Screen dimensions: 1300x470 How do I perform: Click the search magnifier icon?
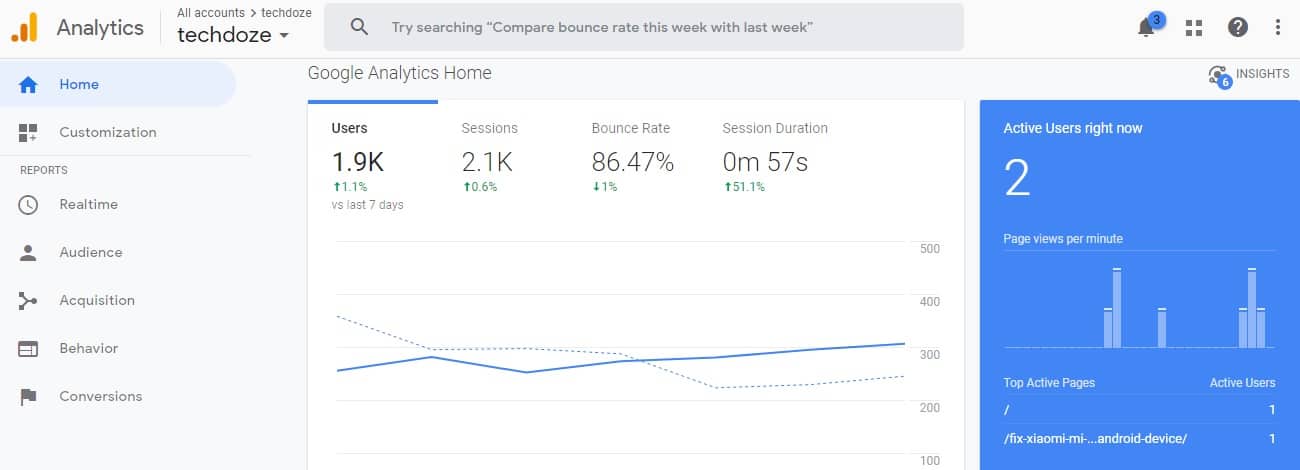pos(360,28)
